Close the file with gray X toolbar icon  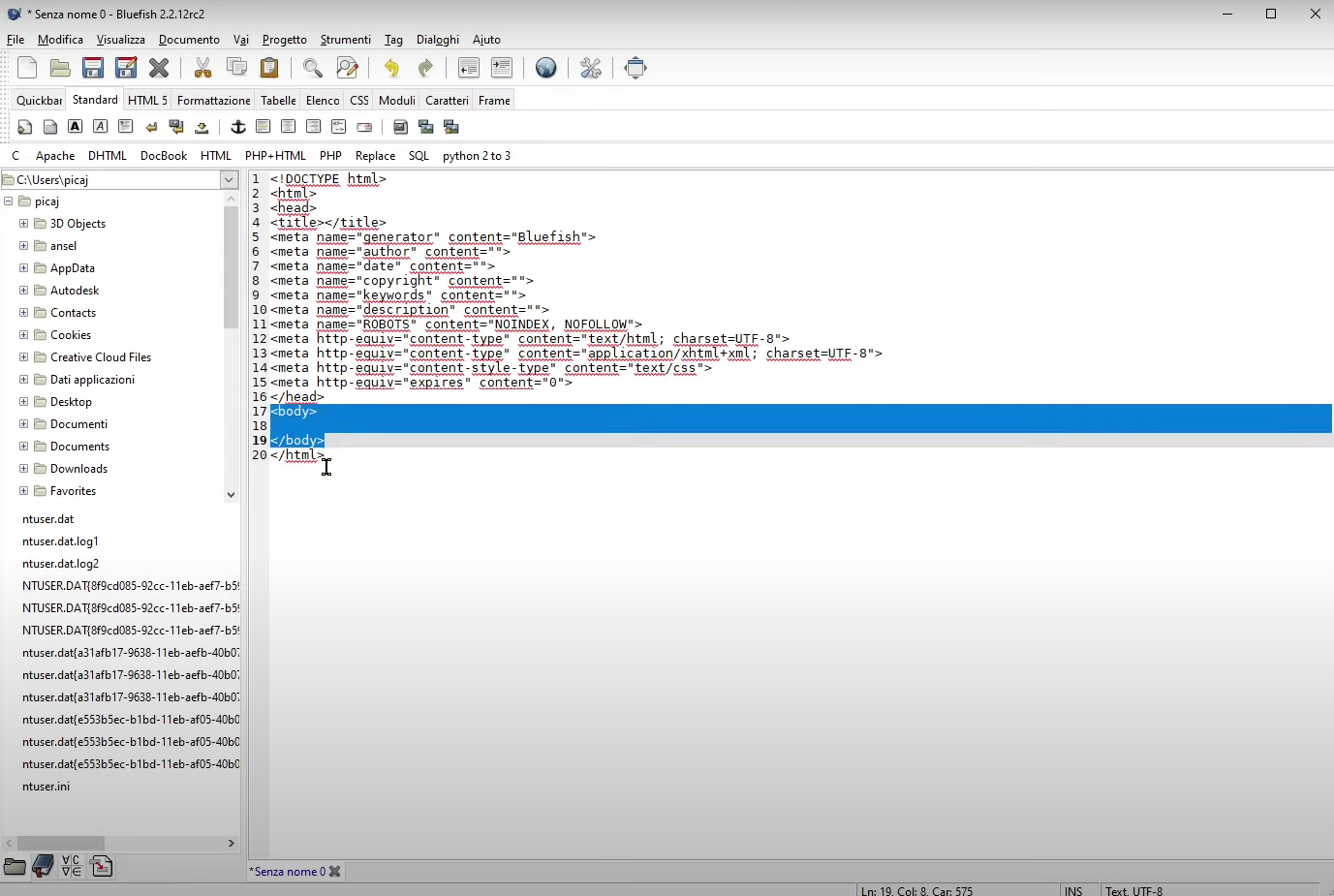tap(159, 68)
